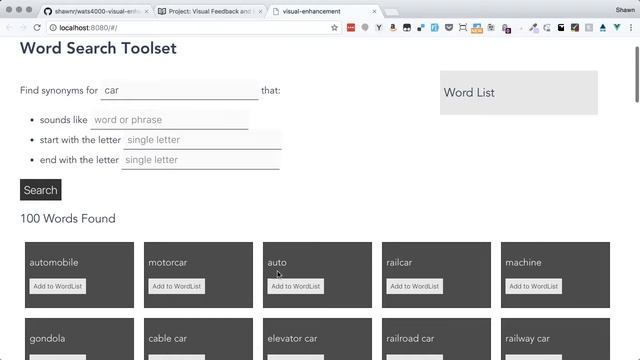
Task: Close the visual-enhancement tab
Action: click(374, 11)
